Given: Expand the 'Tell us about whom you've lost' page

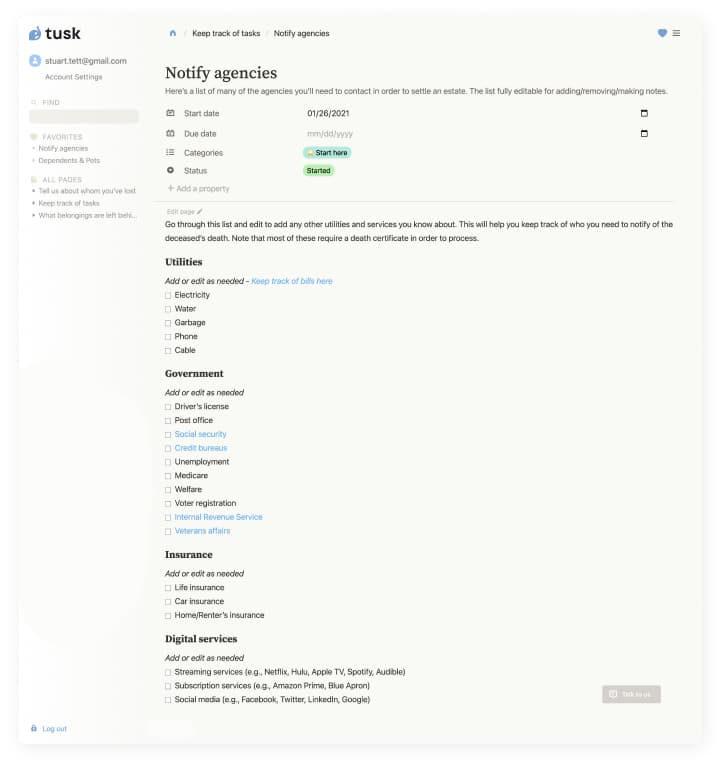Looking at the screenshot, I should [33, 190].
